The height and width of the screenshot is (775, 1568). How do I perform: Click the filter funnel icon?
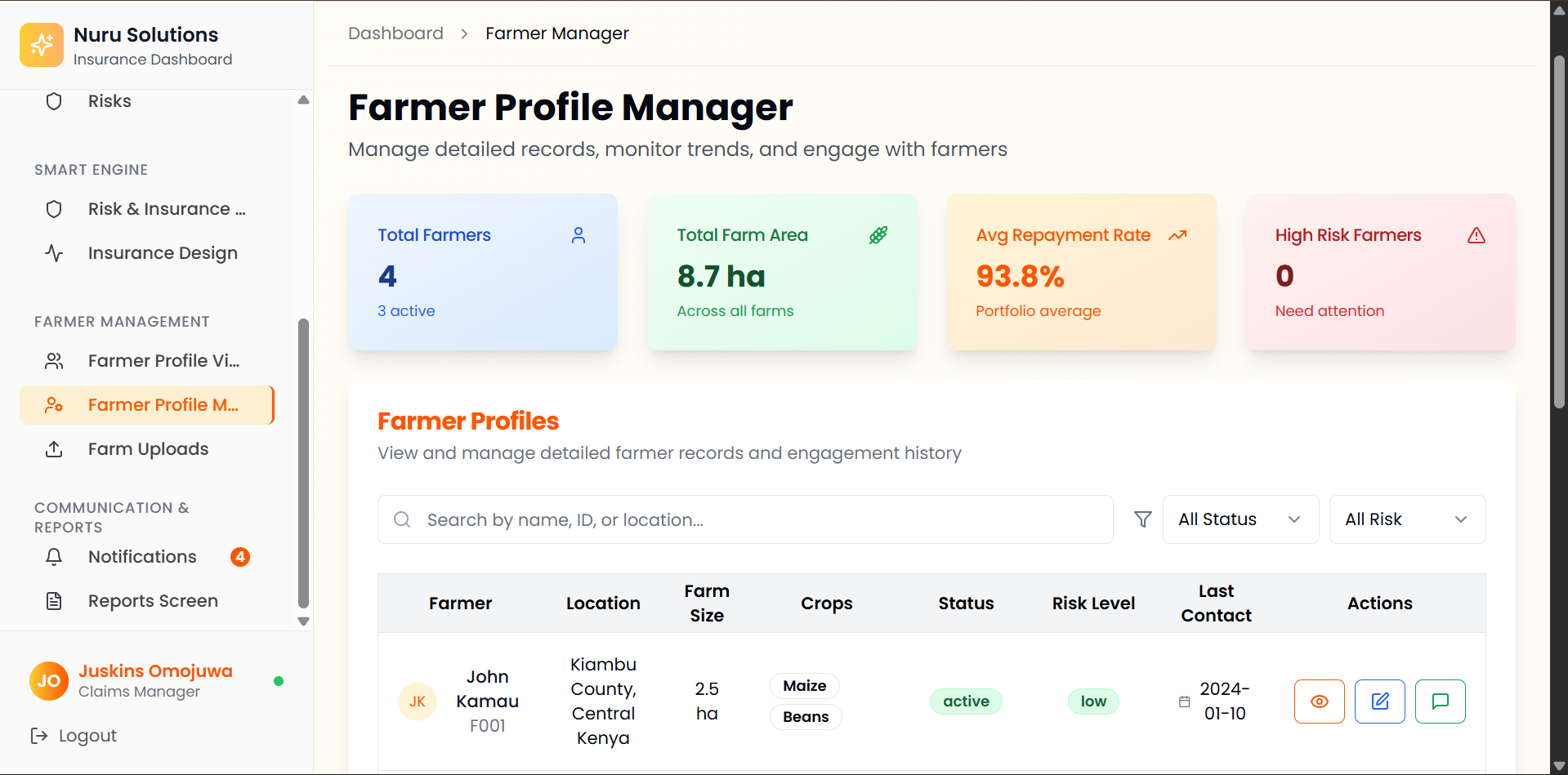[x=1143, y=519]
